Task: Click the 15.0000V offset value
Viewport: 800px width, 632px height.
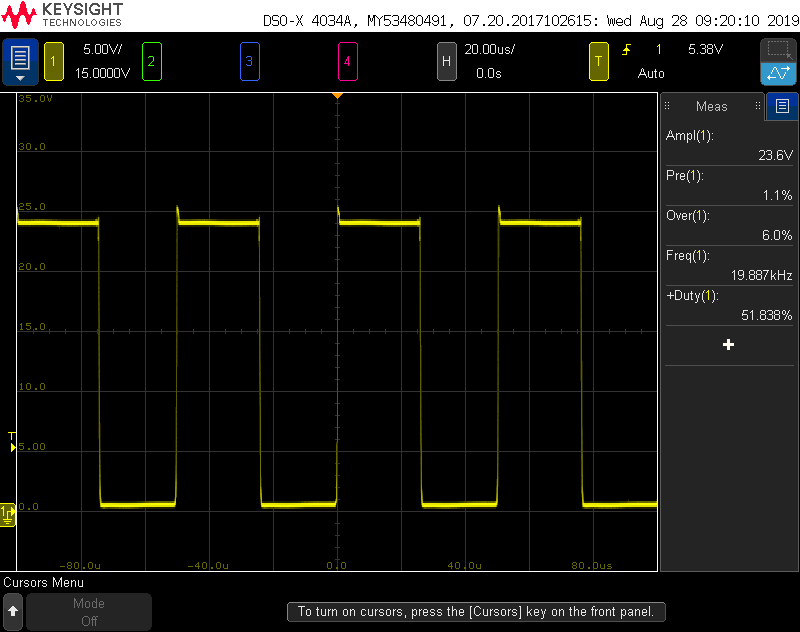Action: [102, 73]
